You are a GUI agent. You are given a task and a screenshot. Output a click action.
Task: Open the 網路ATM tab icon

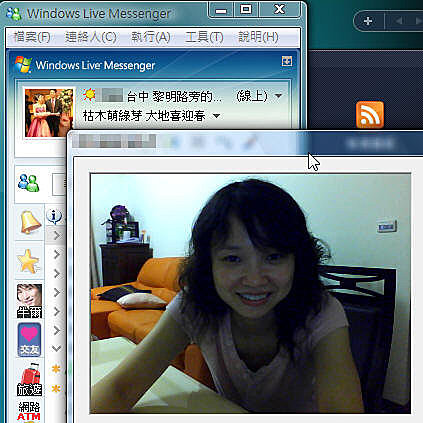29,411
